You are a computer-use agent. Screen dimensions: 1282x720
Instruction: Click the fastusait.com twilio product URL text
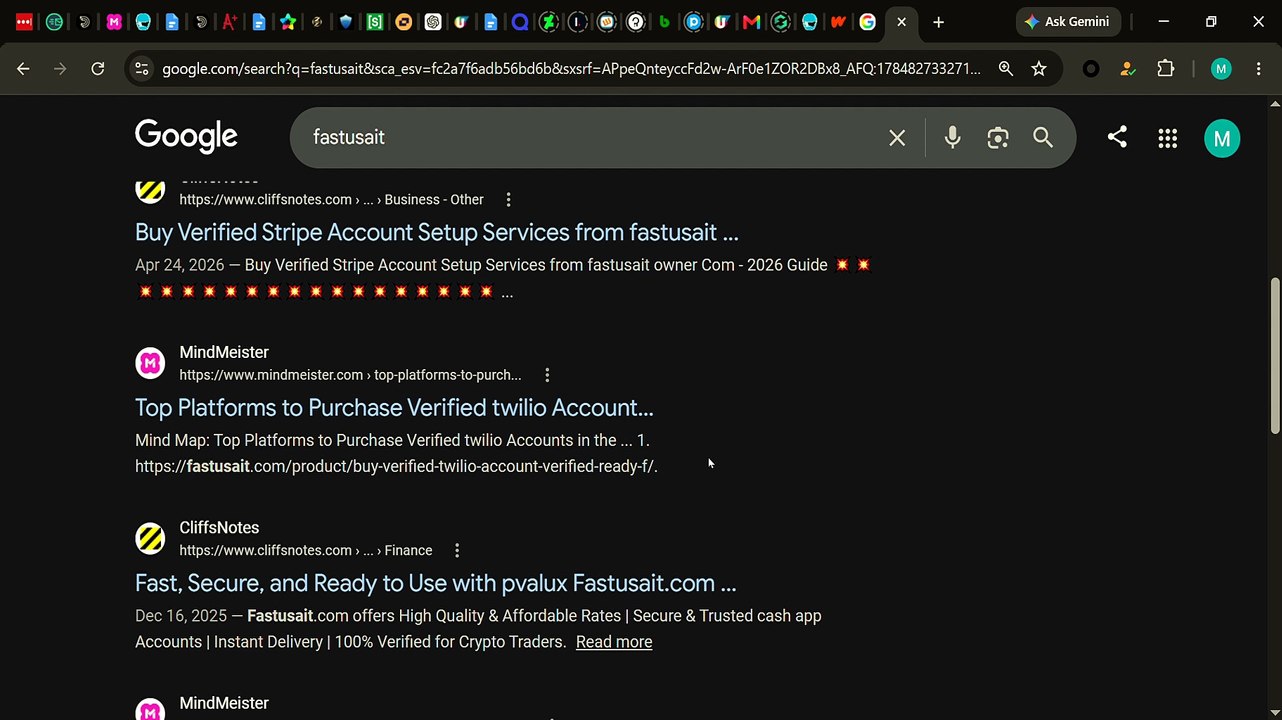click(396, 466)
